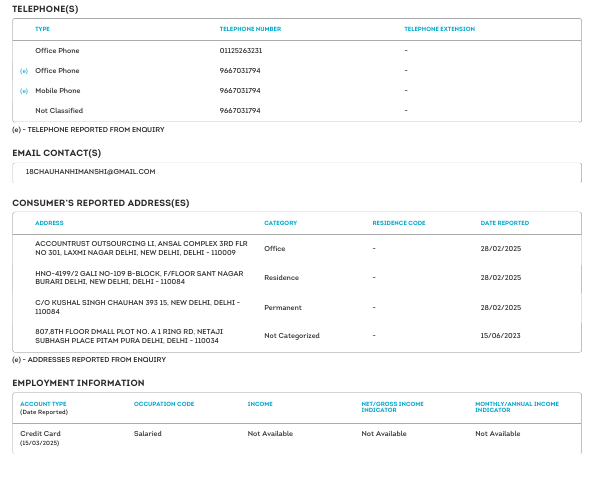Click the INCOME column header
The width and height of the screenshot is (611, 503).
coord(260,404)
